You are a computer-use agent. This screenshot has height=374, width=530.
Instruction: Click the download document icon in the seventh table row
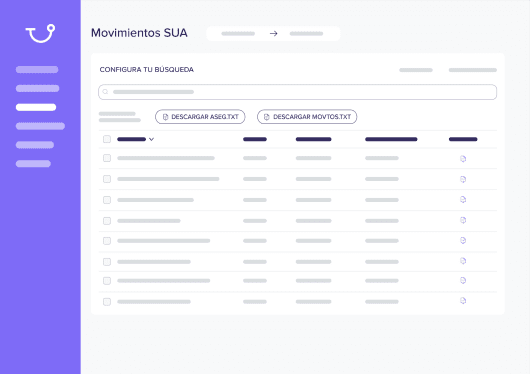463,281
